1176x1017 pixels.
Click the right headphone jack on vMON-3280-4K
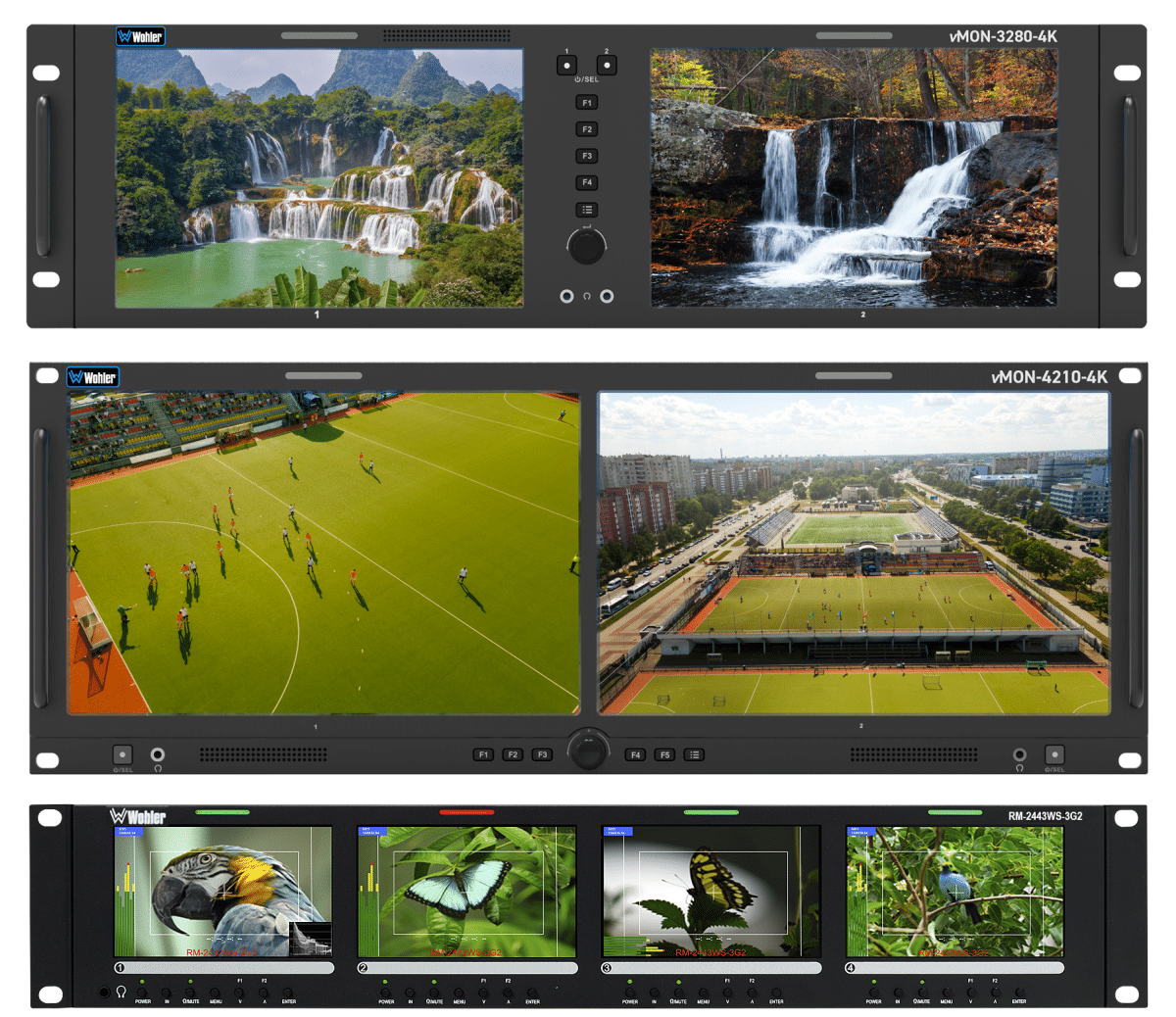pos(607,296)
